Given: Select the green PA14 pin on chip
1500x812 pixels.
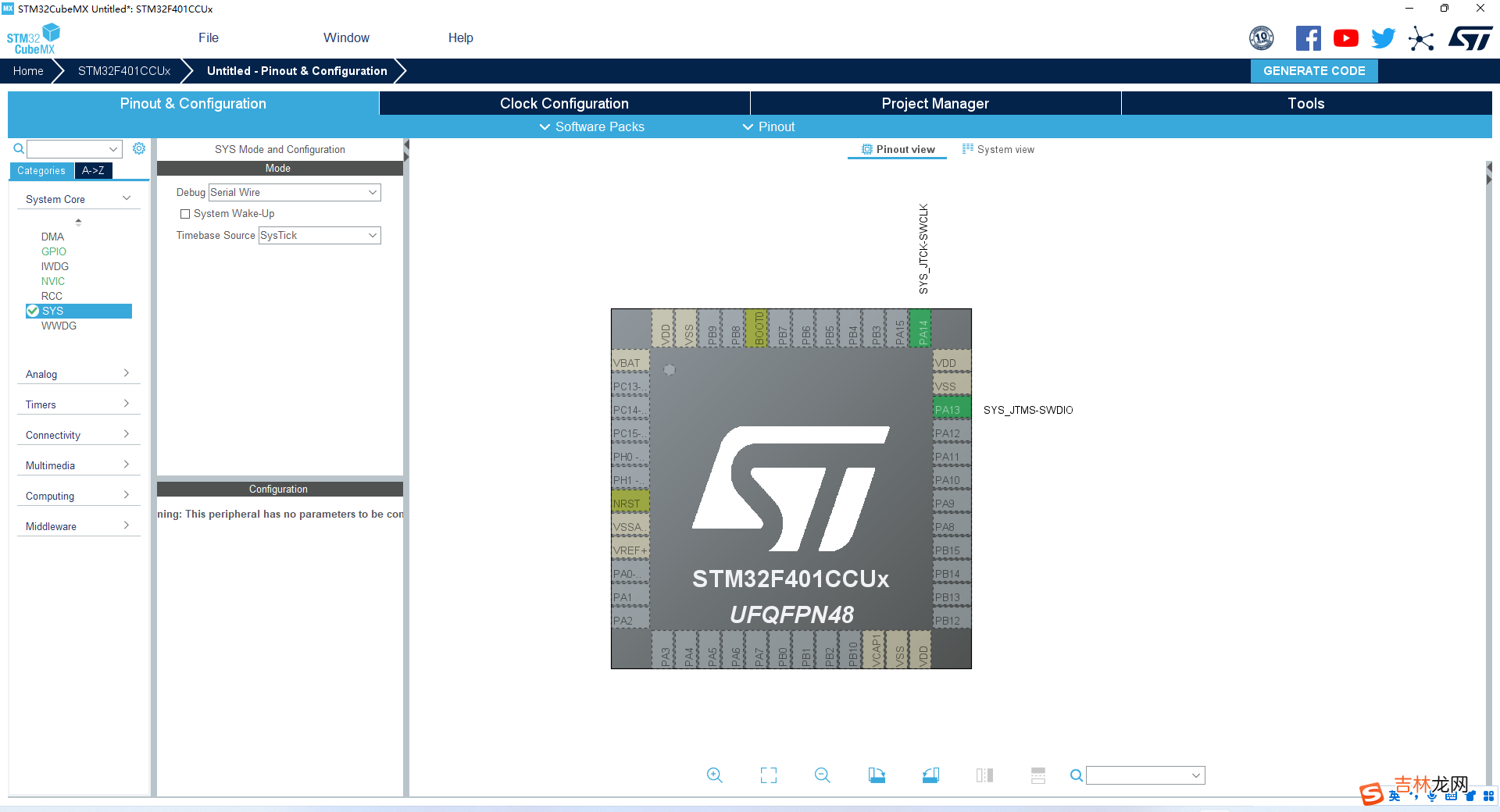Looking at the screenshot, I should coord(922,329).
